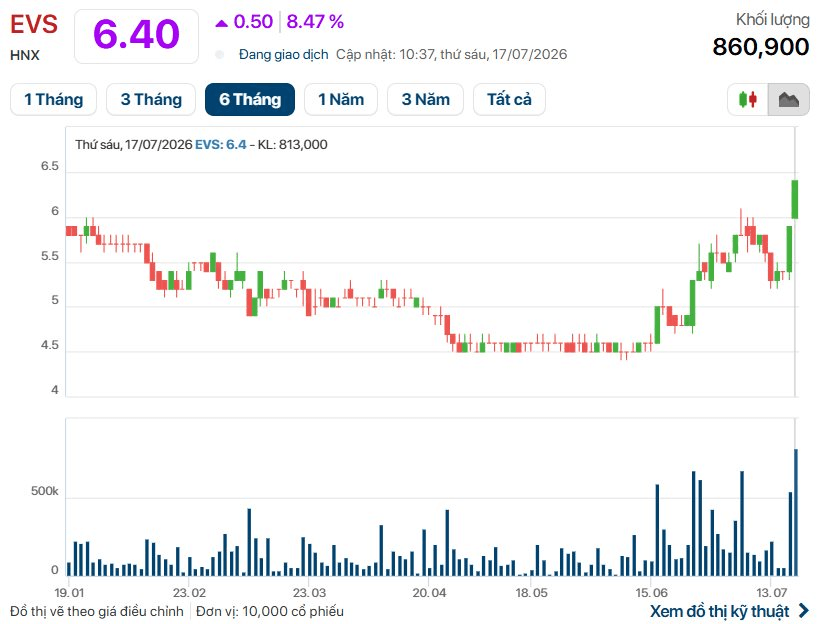The width and height of the screenshot is (830, 624).
Task: Click the 15.06 date label on axis
Action: pos(651,593)
